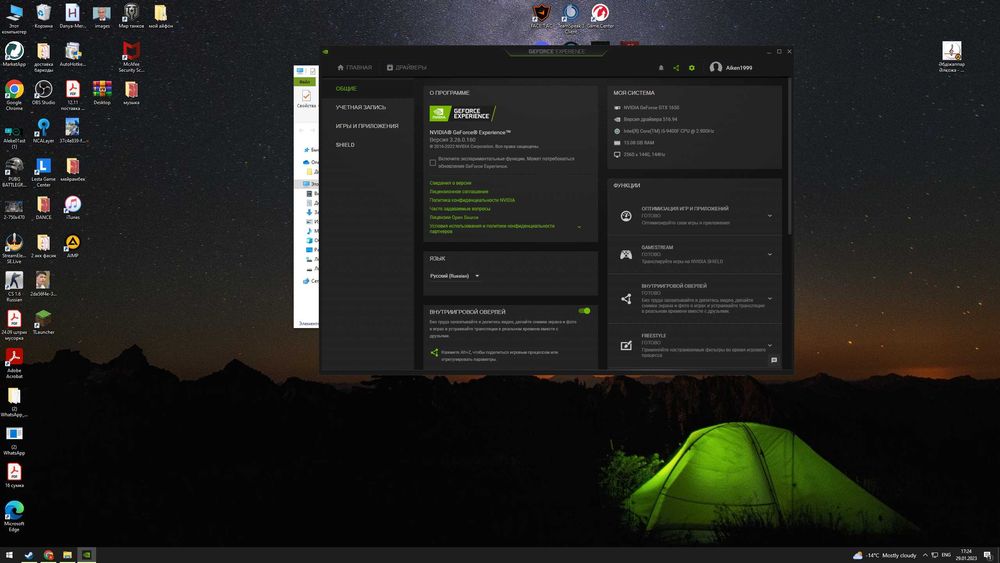The image size is (1000, 563).
Task: Select Общие in settings sidebar
Action: (346, 89)
